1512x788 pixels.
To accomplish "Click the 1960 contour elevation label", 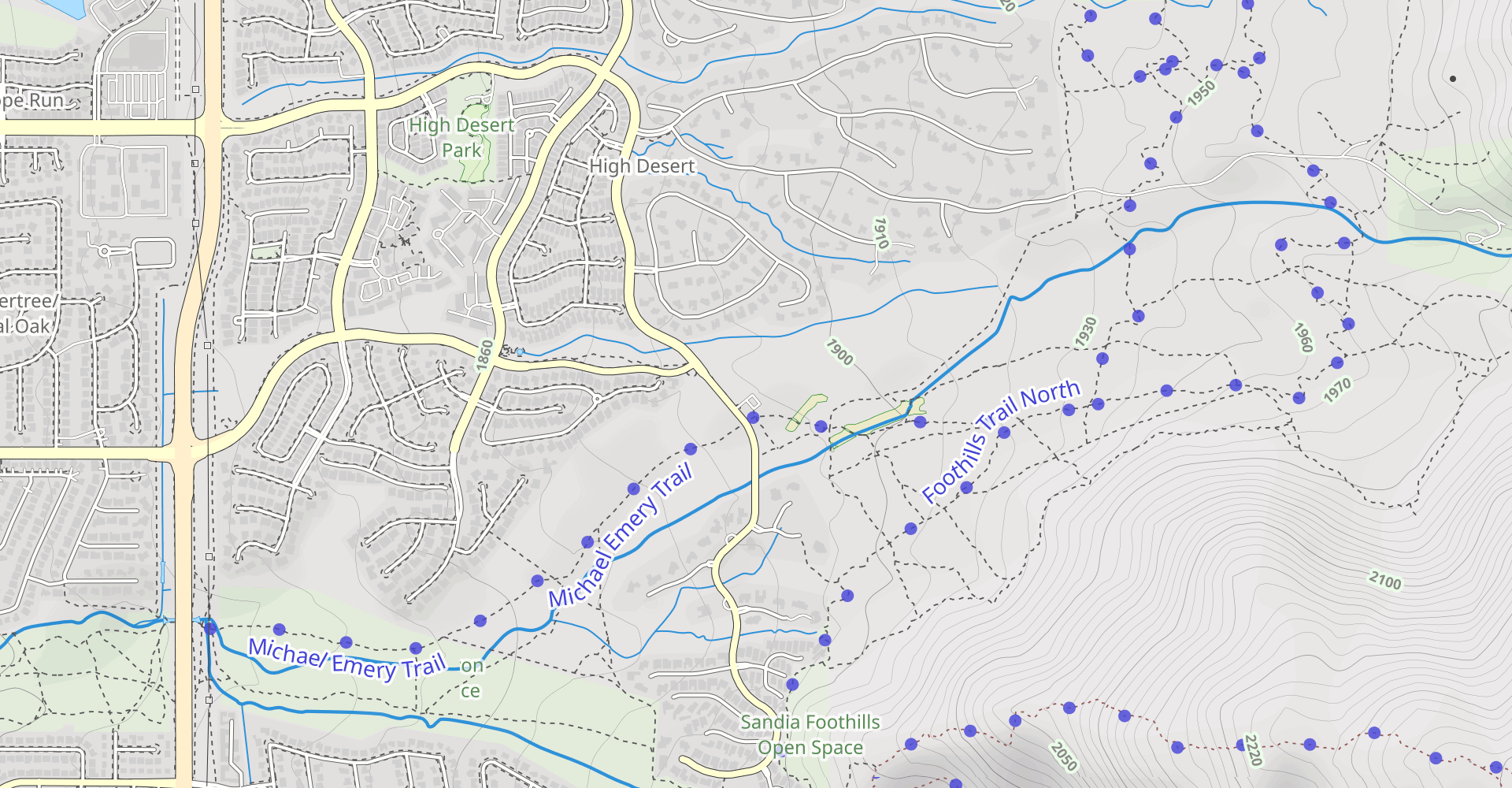I will tap(1303, 337).
